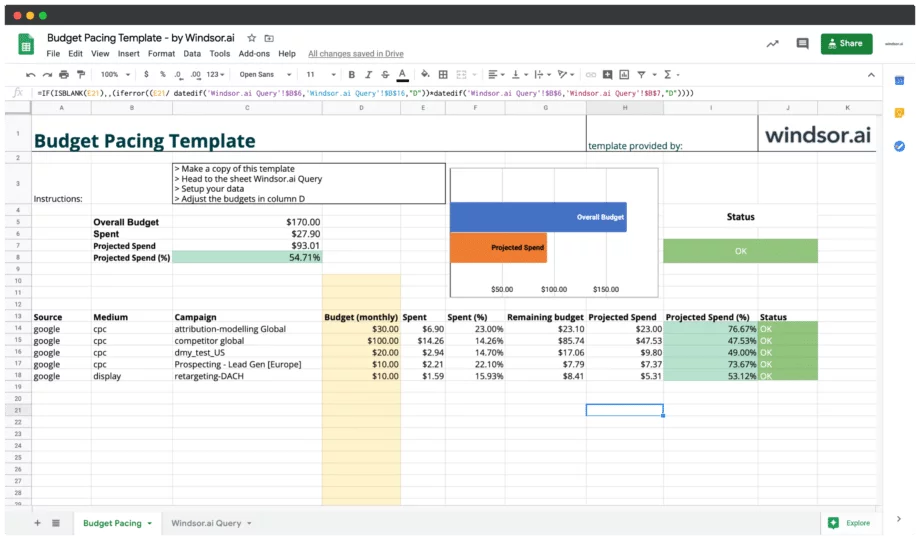The width and height of the screenshot is (920, 540).
Task: Open horizontal align dropdown
Action: pyautogui.click(x=496, y=75)
